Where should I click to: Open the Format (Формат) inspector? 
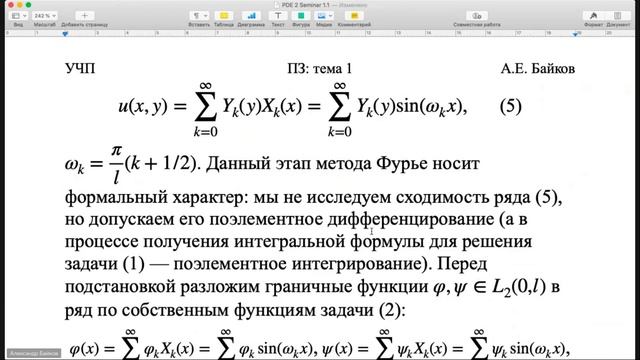click(593, 16)
